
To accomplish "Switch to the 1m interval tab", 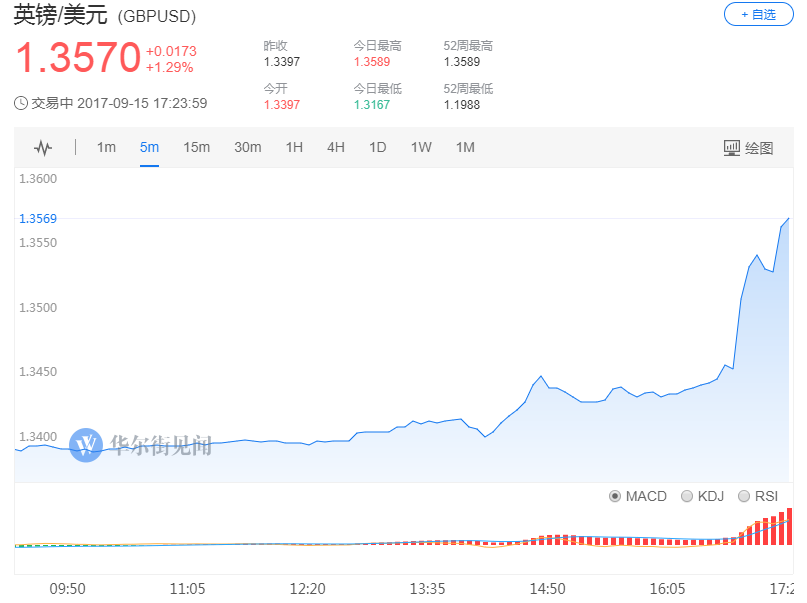I will pyautogui.click(x=106, y=148).
